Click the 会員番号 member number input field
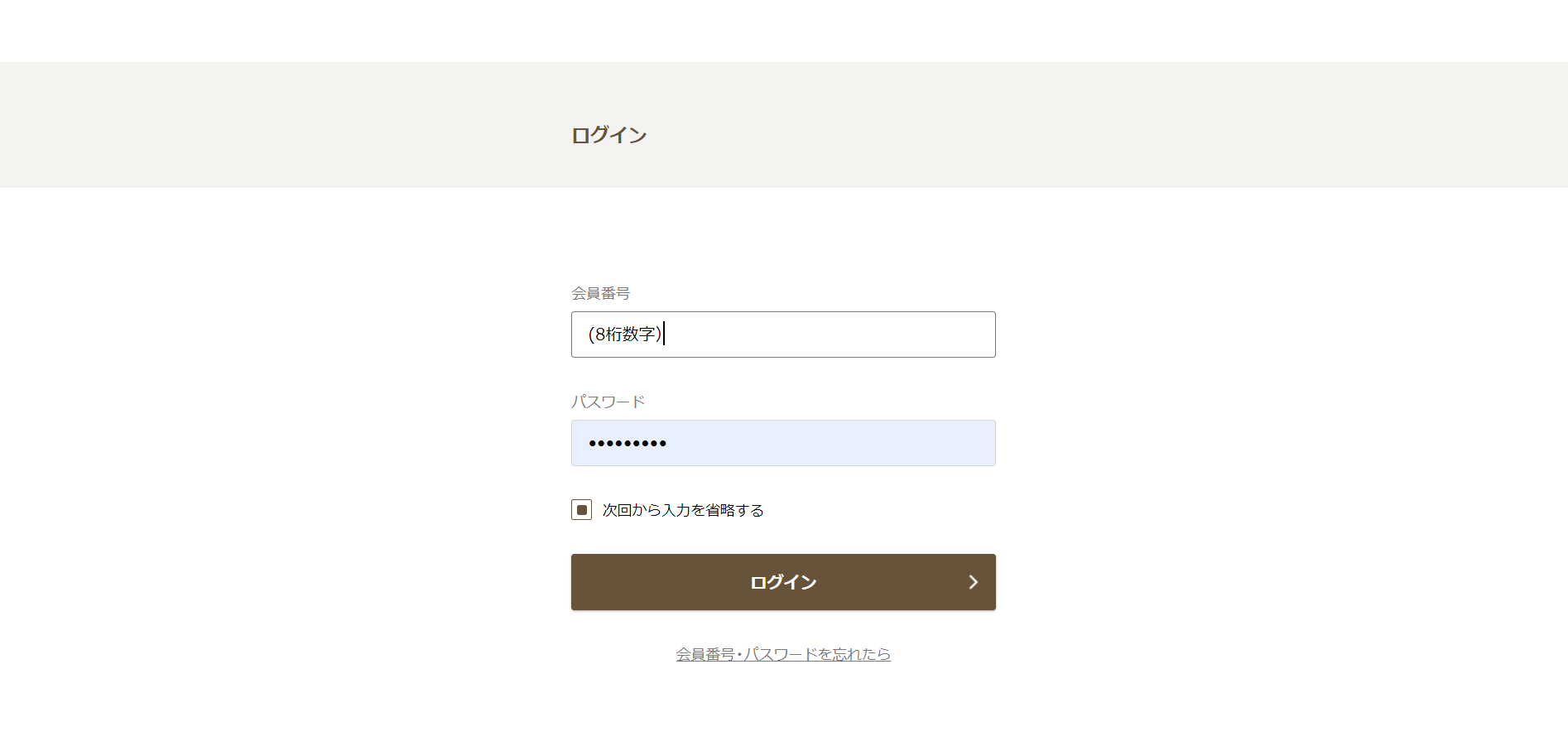The height and width of the screenshot is (746, 1568). coord(782,334)
